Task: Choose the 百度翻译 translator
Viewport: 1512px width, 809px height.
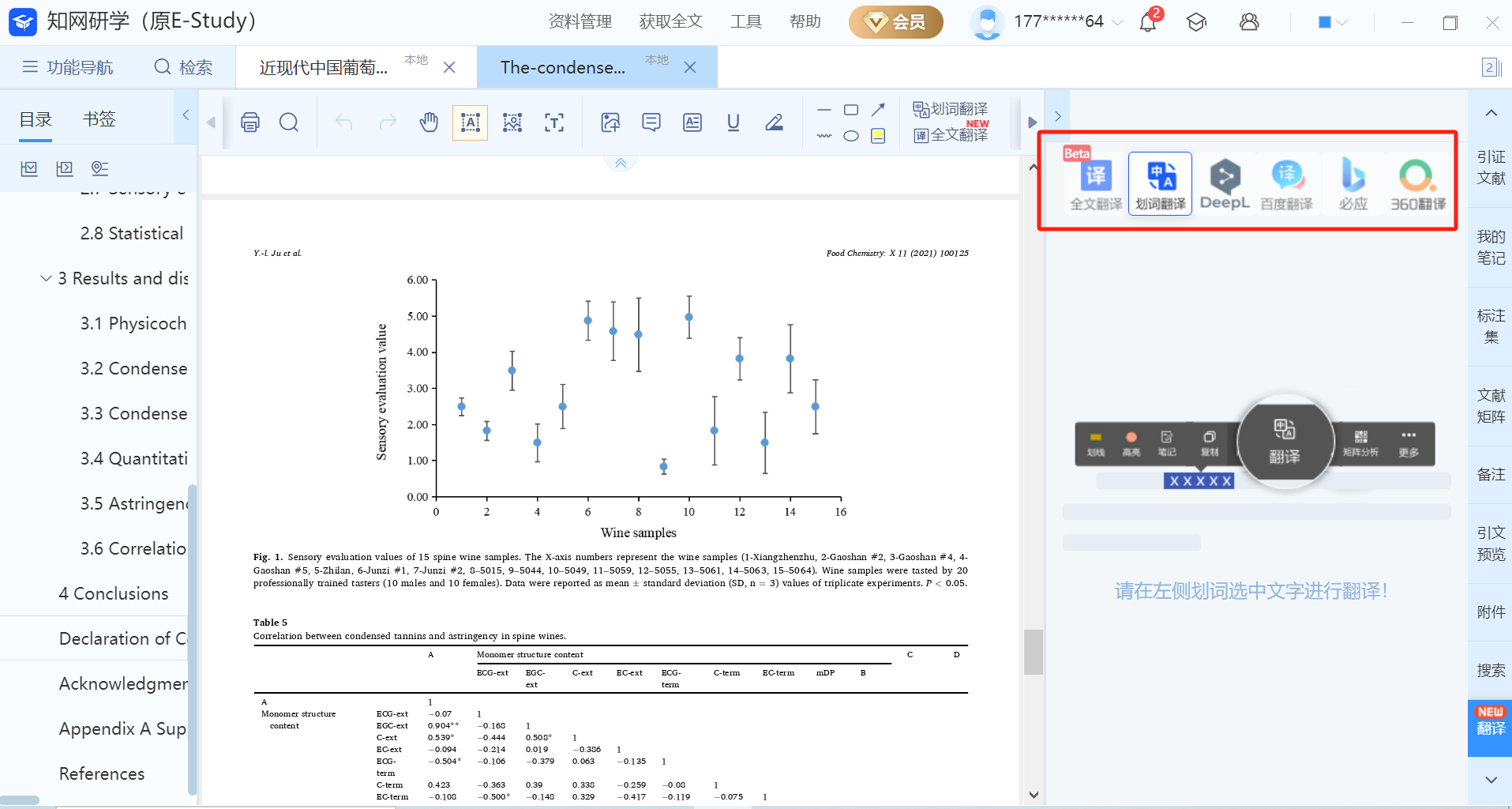Action: [x=1286, y=184]
